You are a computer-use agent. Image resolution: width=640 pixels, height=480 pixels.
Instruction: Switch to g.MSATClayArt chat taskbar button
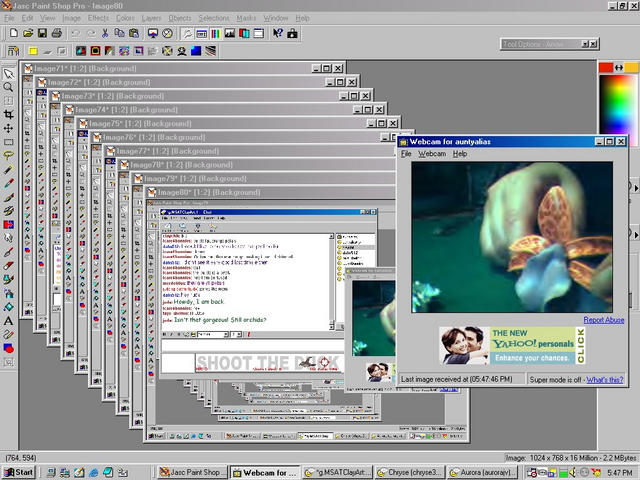pyautogui.click(x=337, y=472)
